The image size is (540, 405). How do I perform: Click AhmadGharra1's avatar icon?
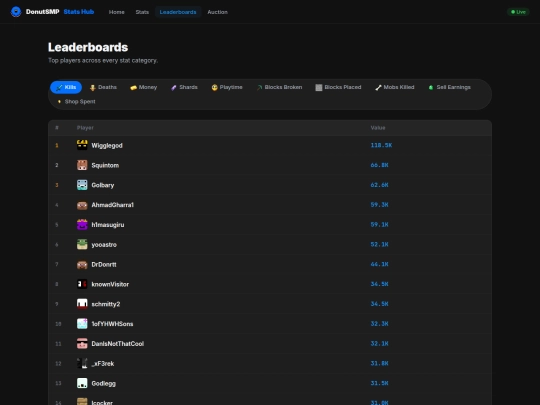coord(82,205)
